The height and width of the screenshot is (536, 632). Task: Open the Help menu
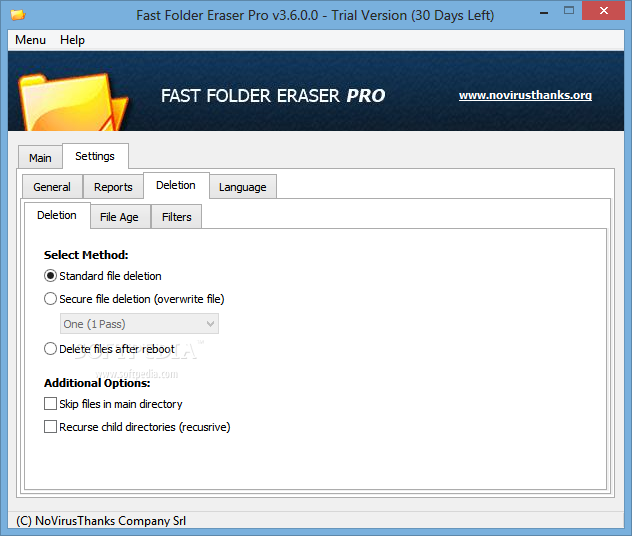(73, 40)
